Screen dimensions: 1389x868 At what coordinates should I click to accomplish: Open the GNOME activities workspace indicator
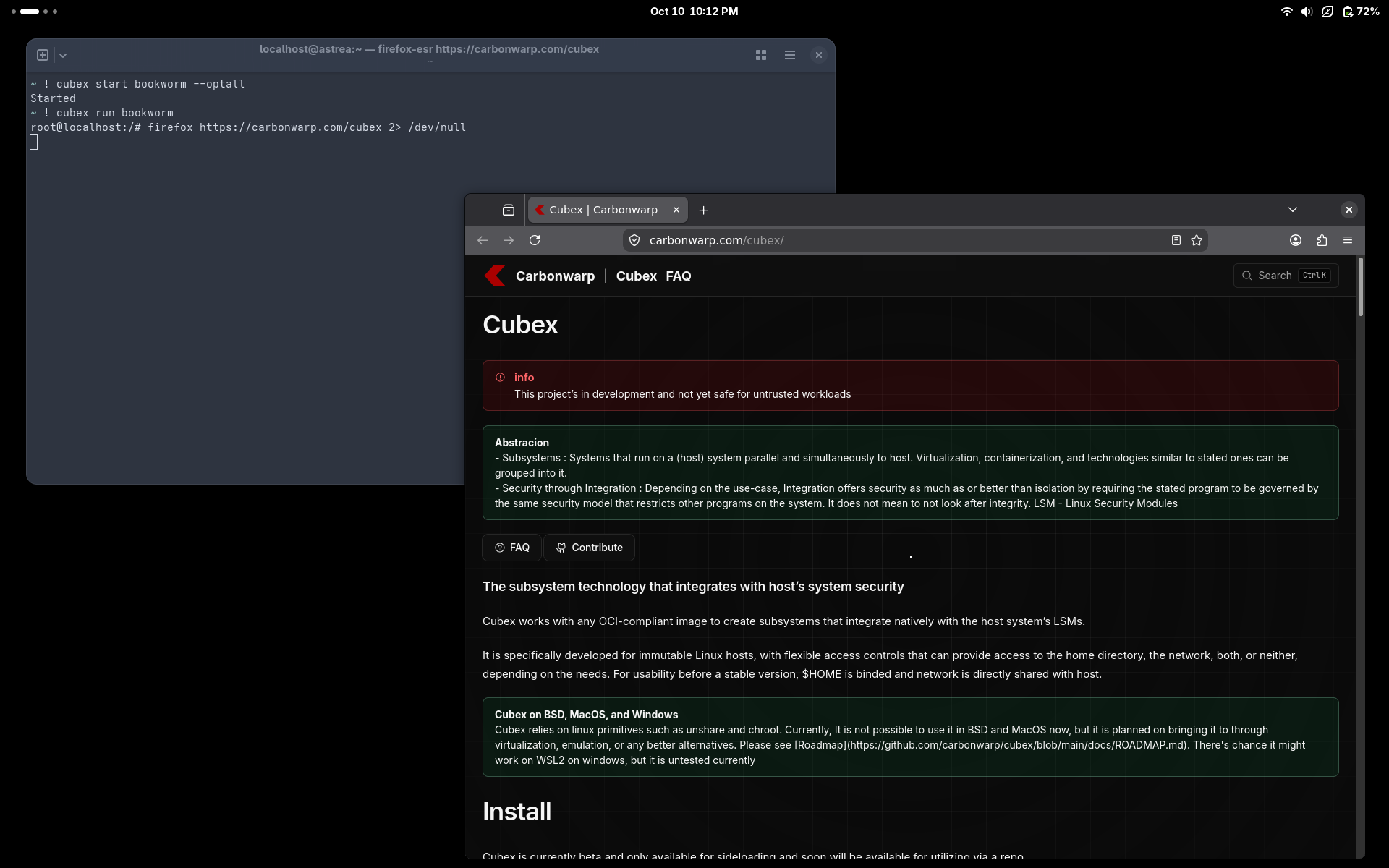coord(34,12)
